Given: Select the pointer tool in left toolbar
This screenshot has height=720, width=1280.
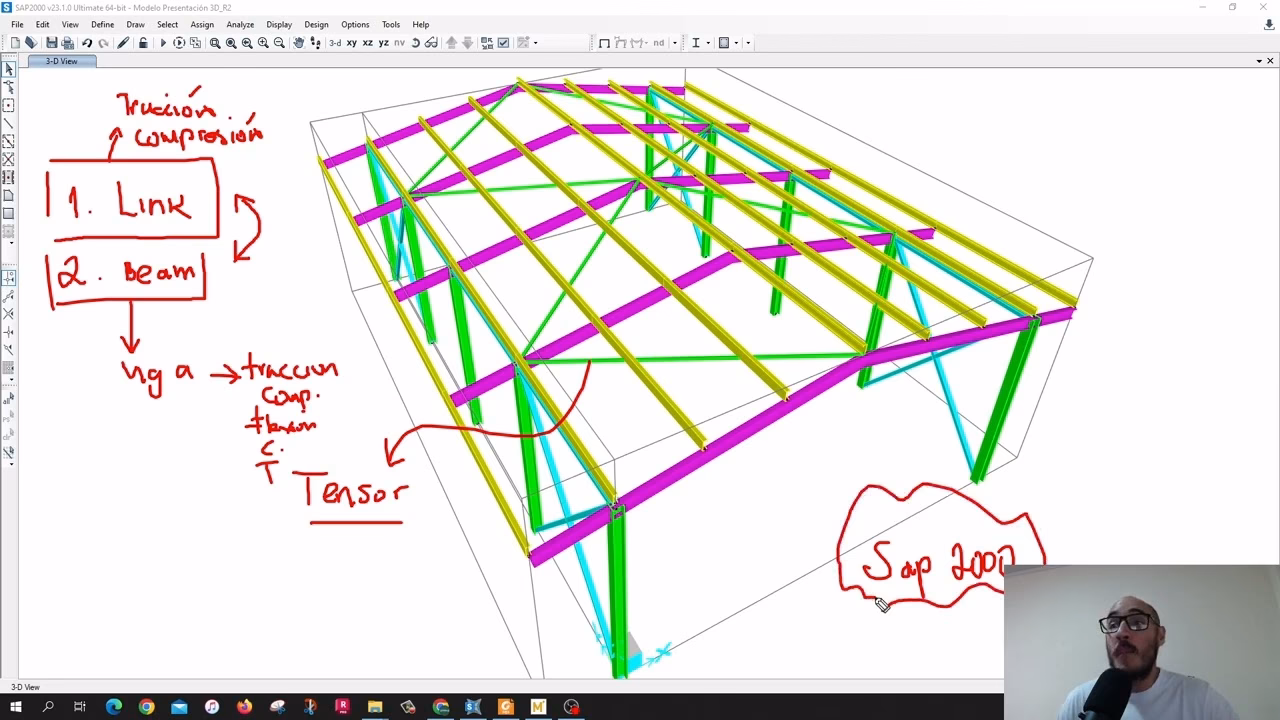Looking at the screenshot, I should pos(9,69).
